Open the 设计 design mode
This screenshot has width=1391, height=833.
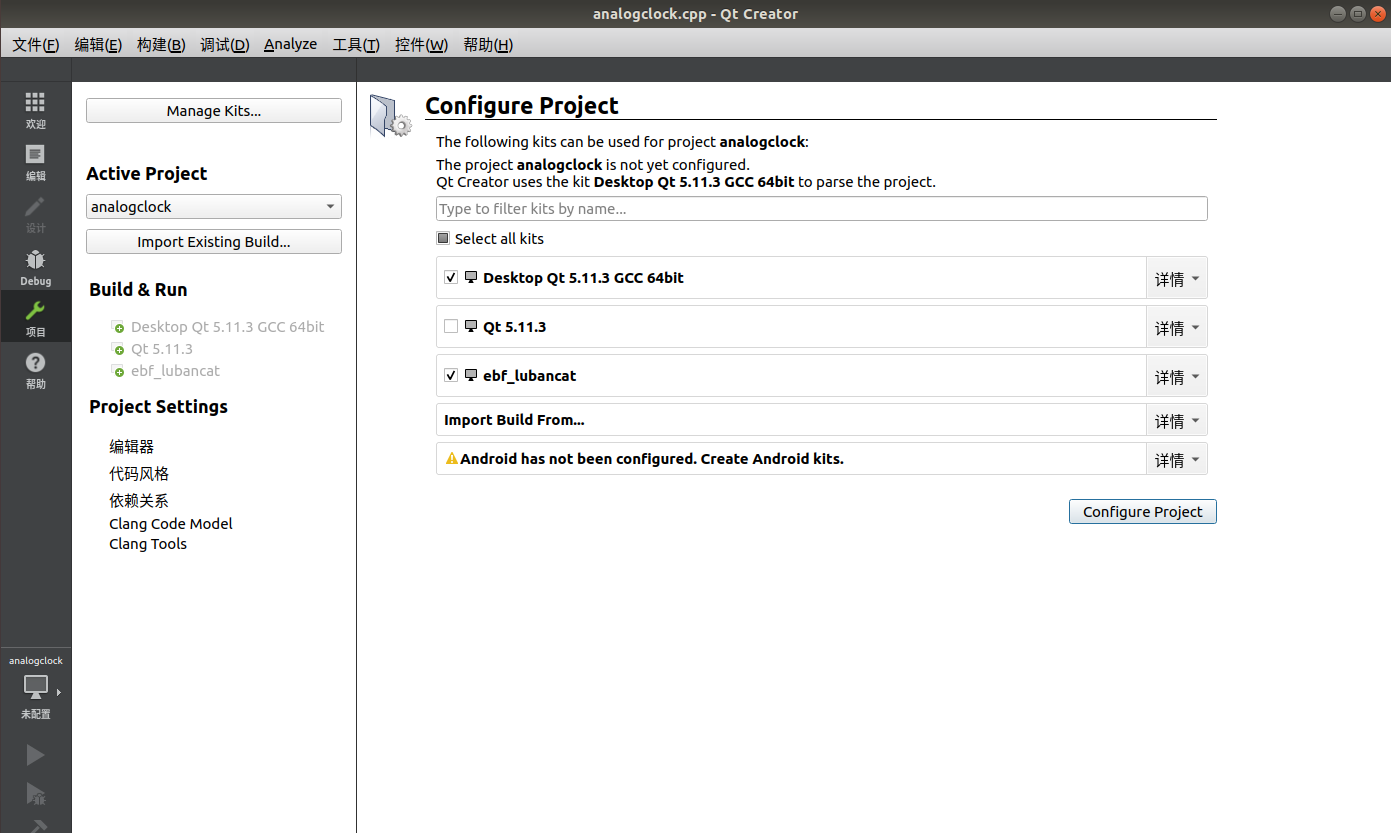(x=35, y=214)
